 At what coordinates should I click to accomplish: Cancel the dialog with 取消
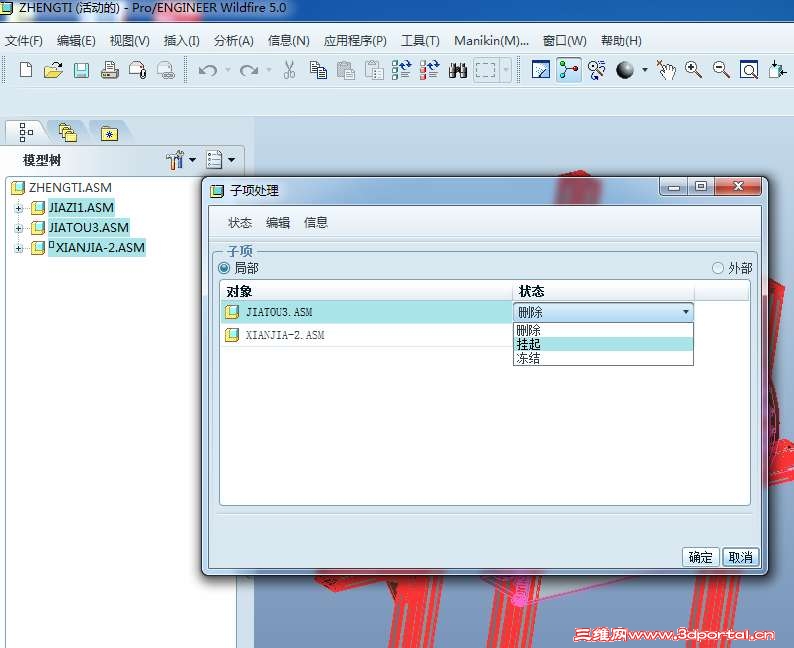pos(740,557)
